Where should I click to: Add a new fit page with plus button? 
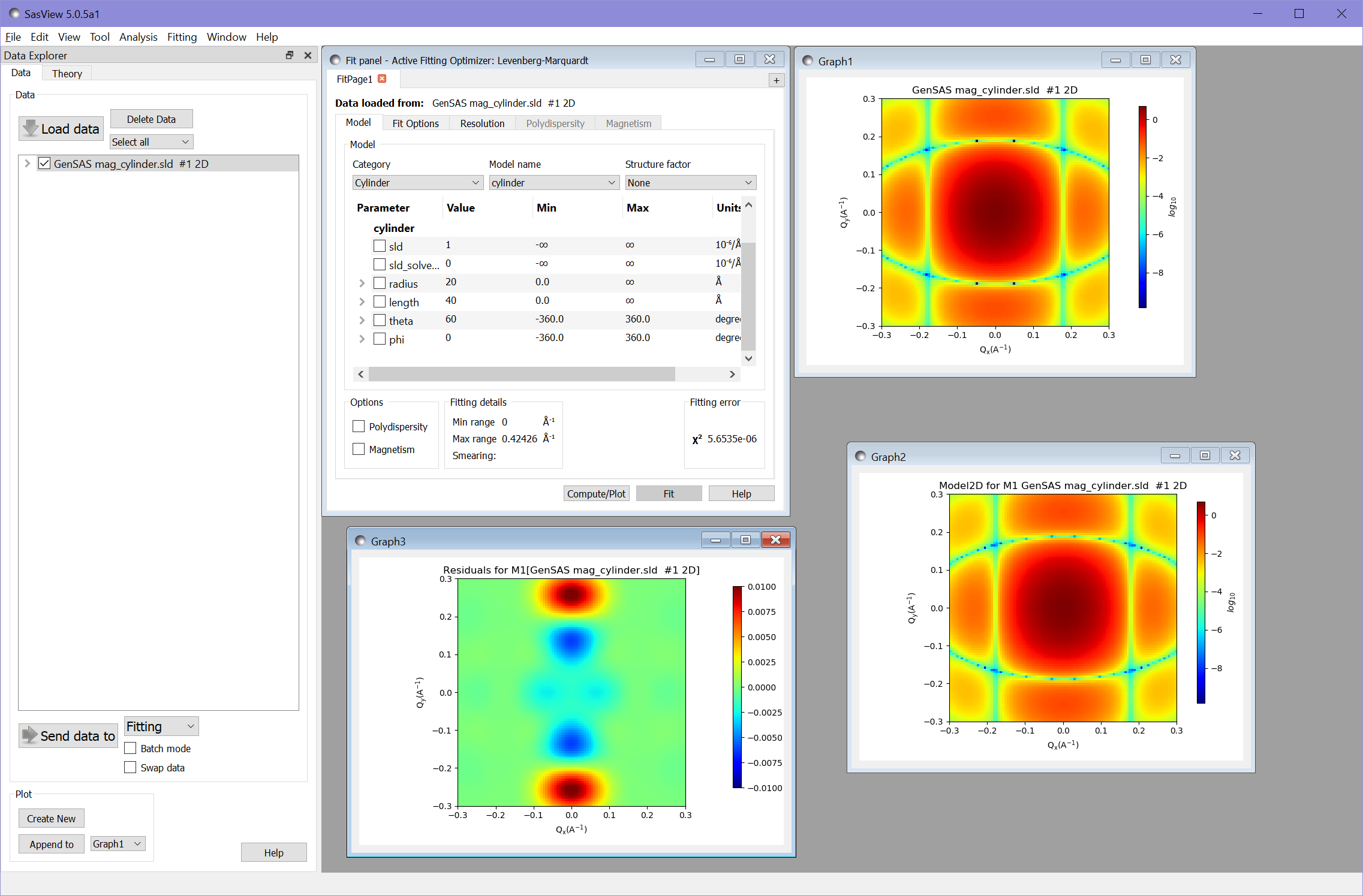tap(776, 80)
